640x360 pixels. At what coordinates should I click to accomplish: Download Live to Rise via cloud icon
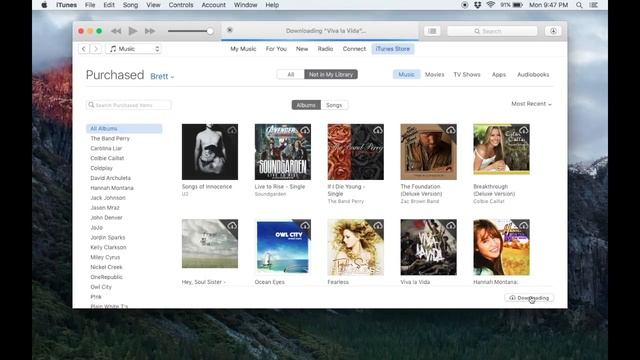click(305, 131)
